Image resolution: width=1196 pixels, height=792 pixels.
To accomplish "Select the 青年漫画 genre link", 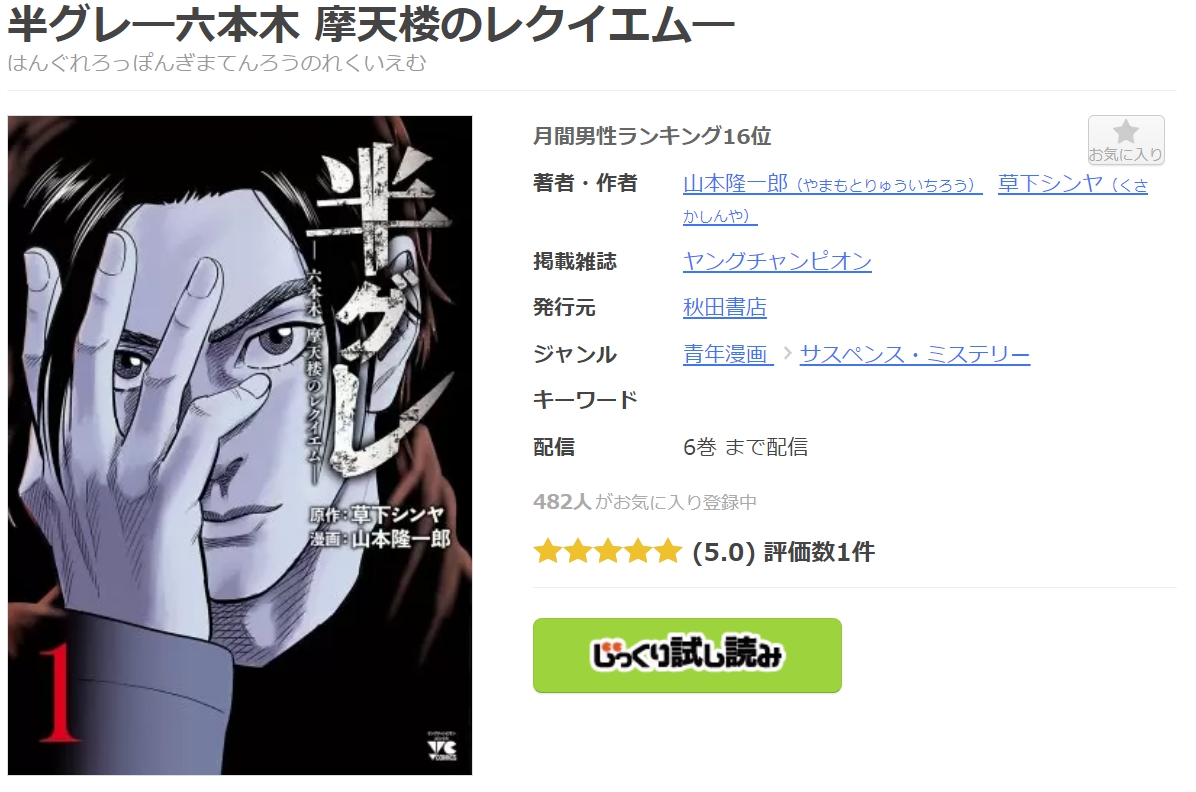I will [728, 354].
